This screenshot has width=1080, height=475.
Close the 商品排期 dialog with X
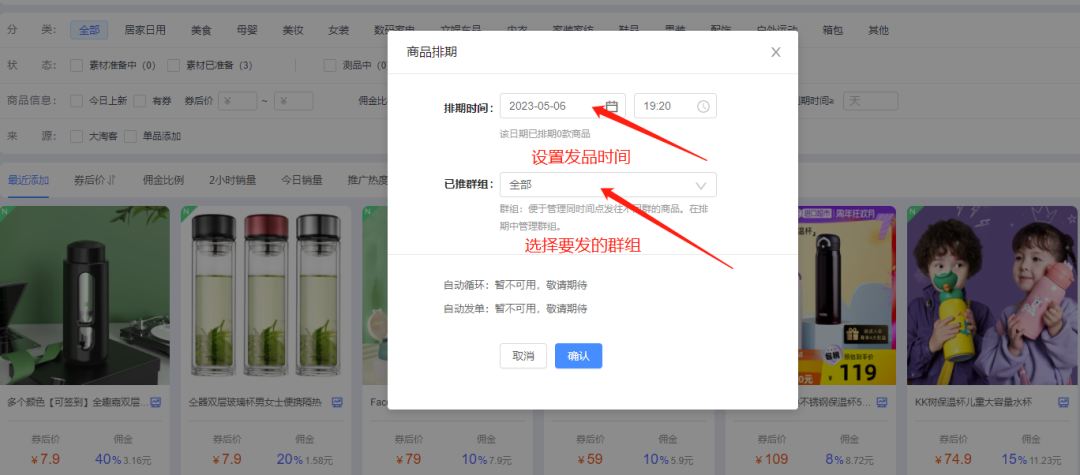[776, 52]
